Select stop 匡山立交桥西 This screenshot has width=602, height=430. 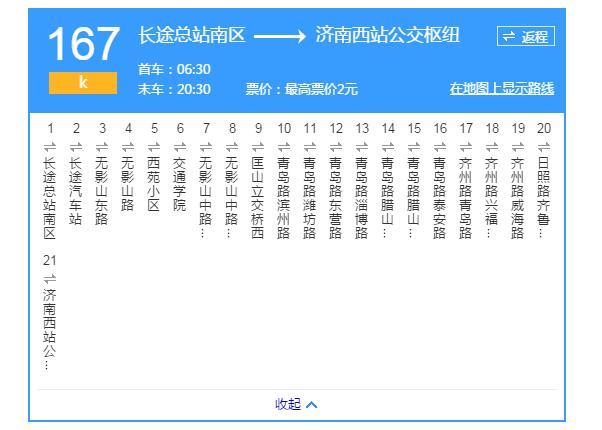point(258,198)
